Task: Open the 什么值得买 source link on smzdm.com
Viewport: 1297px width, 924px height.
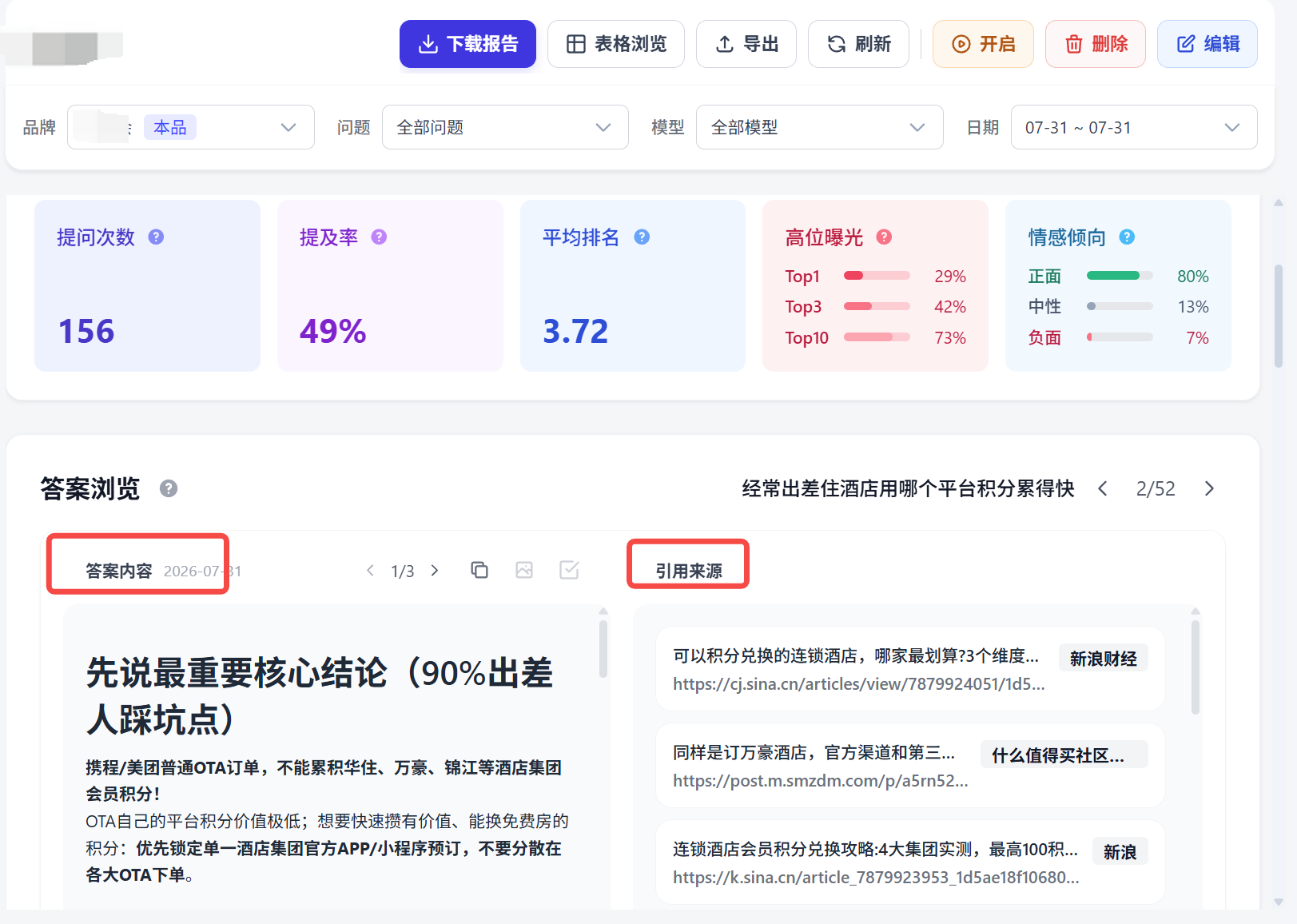Action: point(910,766)
